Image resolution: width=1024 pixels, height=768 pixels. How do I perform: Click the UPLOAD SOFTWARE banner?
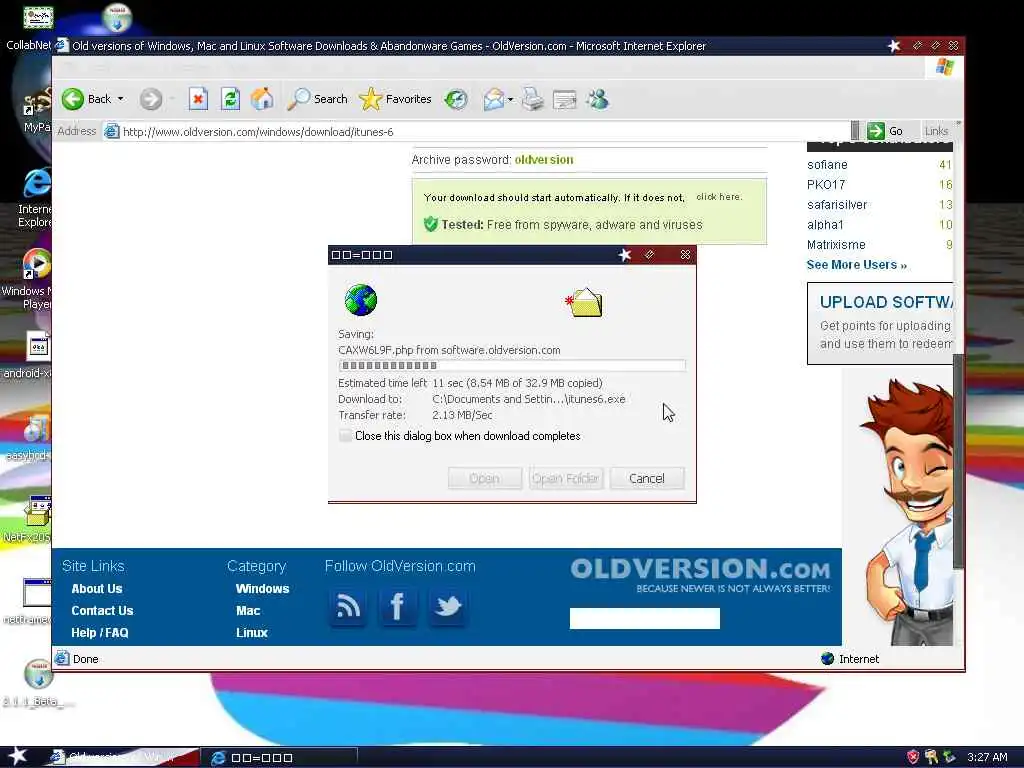(880, 323)
